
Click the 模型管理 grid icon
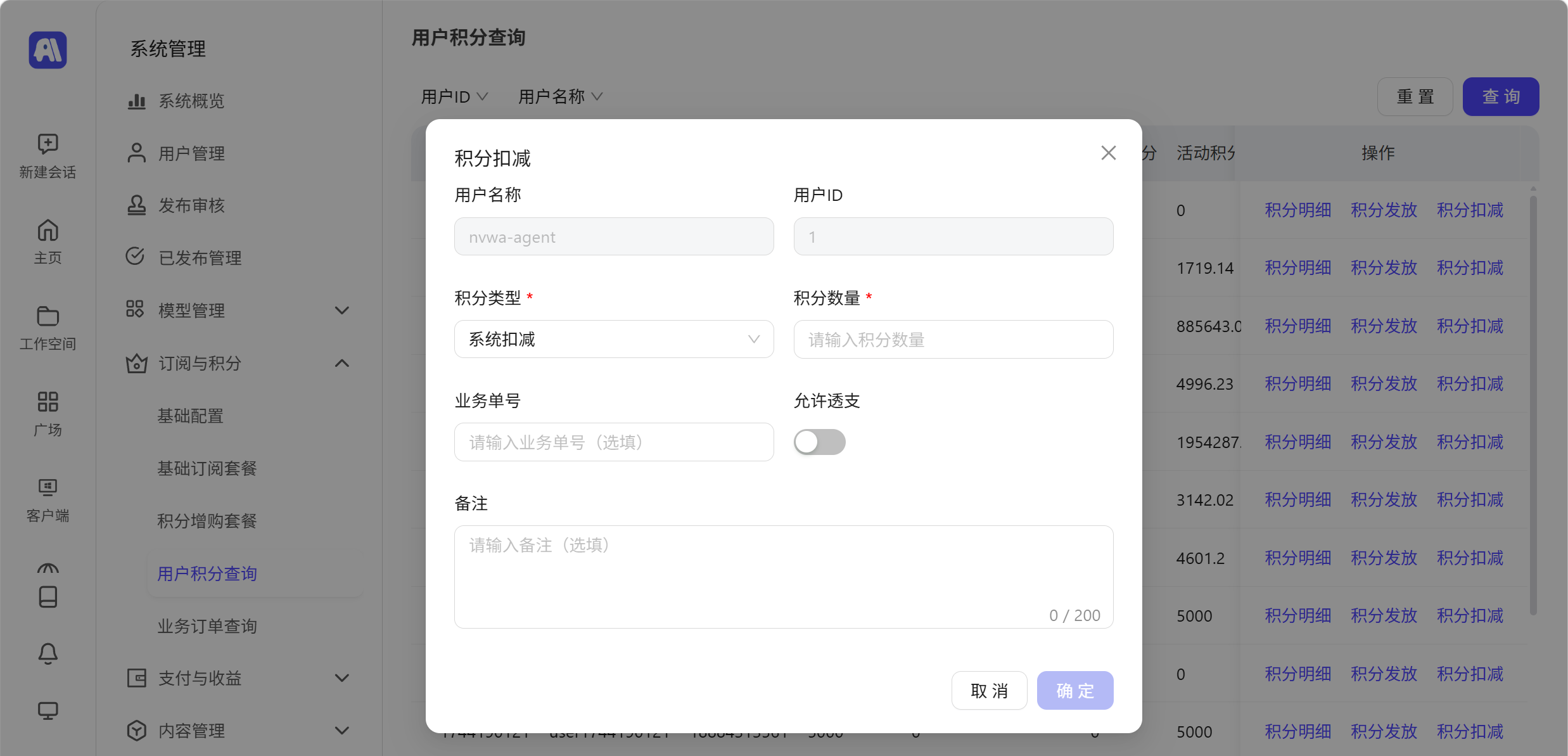(135, 309)
